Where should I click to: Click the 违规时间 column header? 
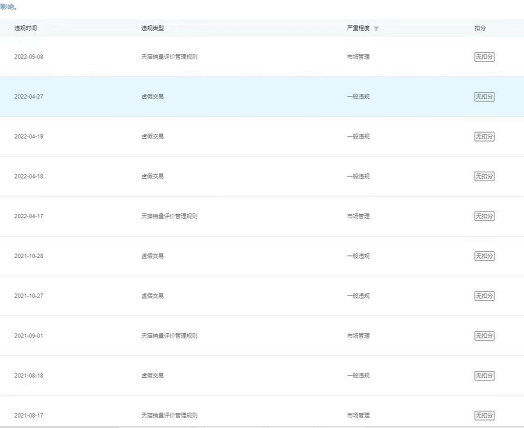[26, 28]
